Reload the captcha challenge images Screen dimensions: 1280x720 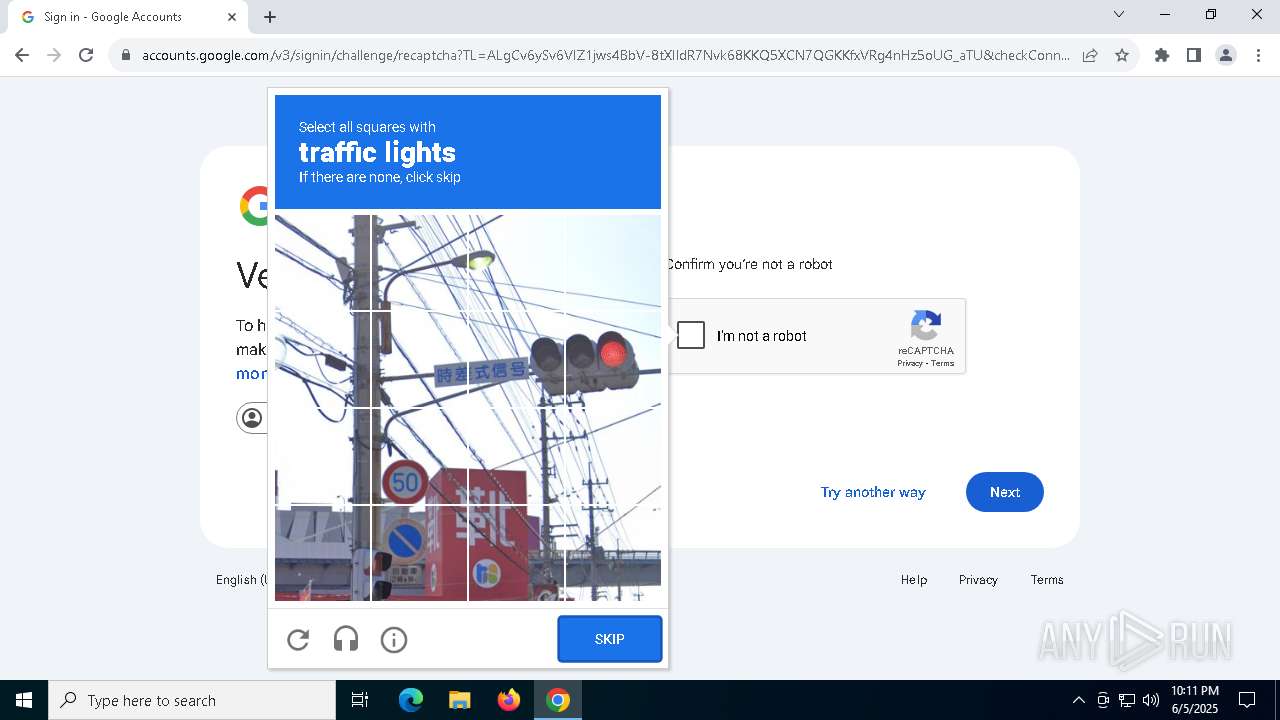298,640
